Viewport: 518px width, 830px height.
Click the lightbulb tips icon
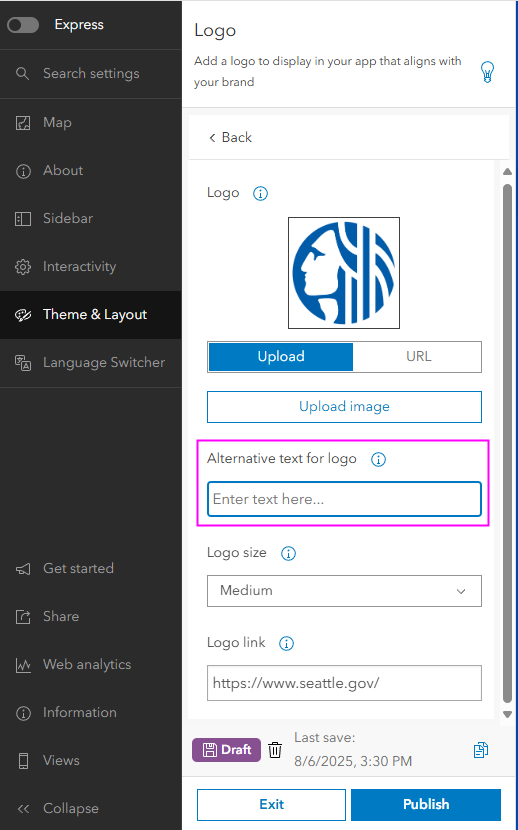click(x=487, y=72)
